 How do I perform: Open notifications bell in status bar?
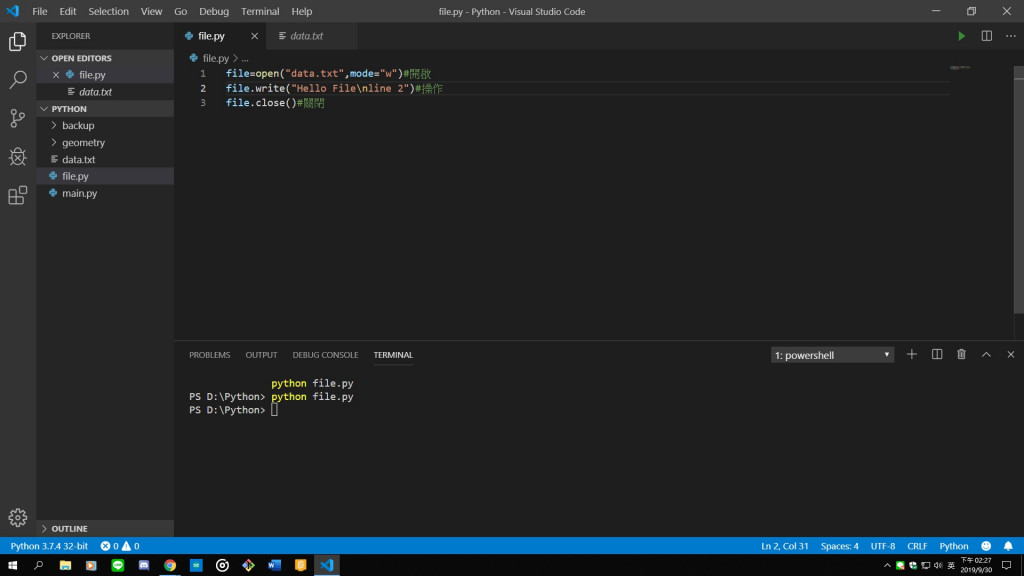(1008, 546)
